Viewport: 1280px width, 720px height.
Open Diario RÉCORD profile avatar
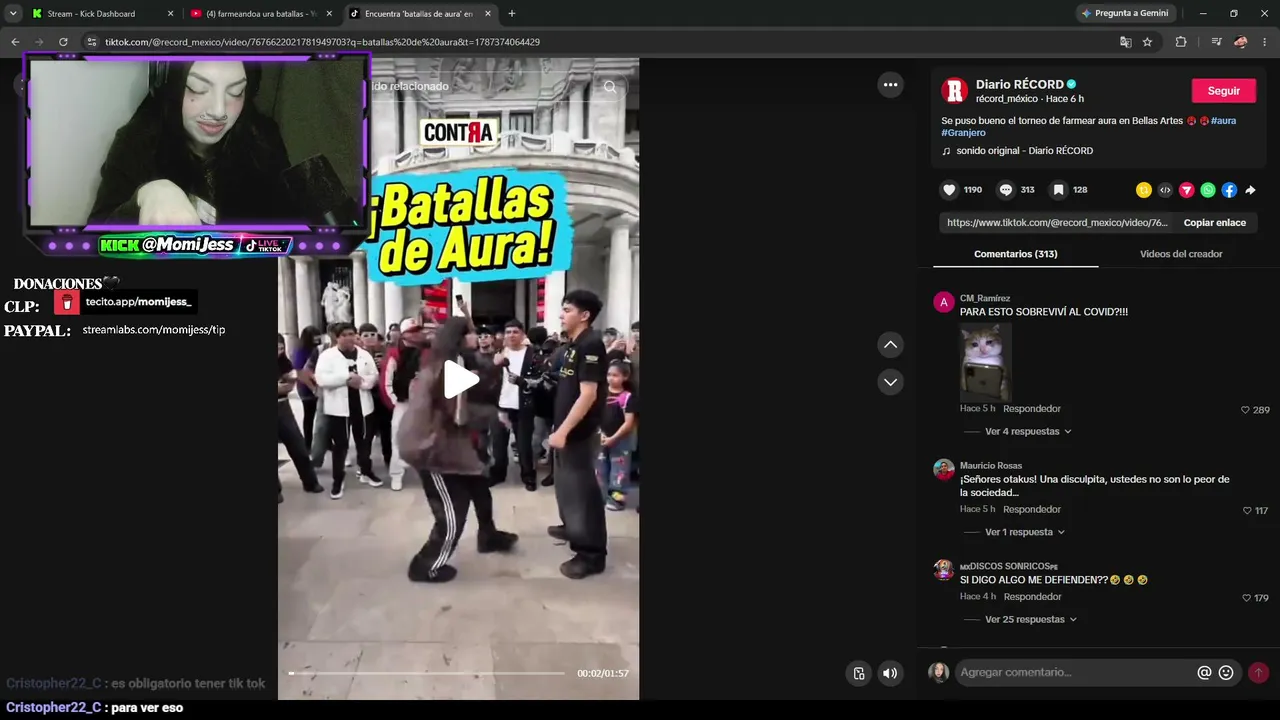pyautogui.click(x=954, y=91)
